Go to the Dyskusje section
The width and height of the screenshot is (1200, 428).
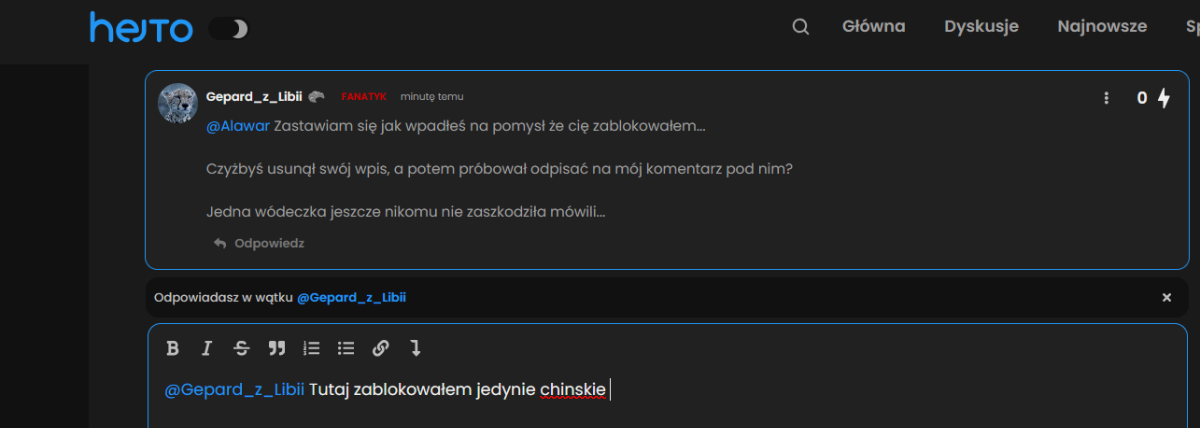(x=981, y=27)
